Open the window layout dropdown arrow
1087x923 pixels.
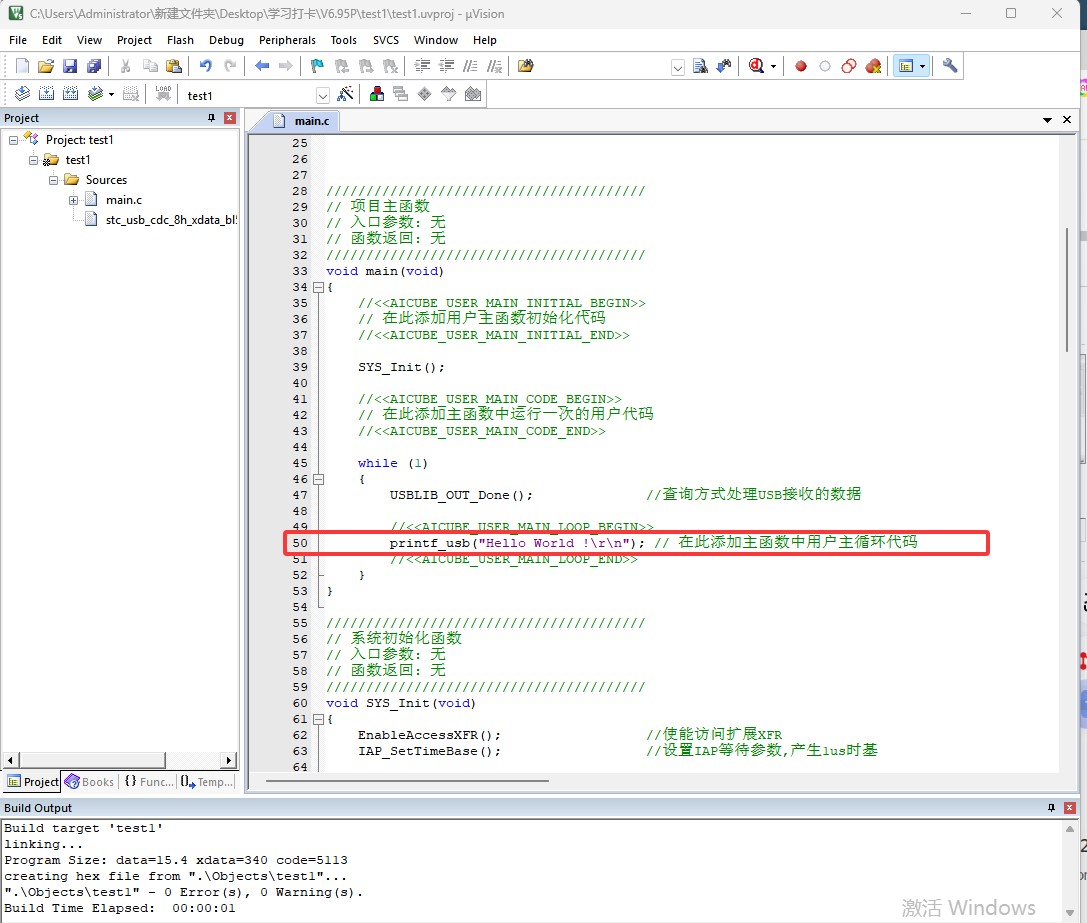click(922, 67)
